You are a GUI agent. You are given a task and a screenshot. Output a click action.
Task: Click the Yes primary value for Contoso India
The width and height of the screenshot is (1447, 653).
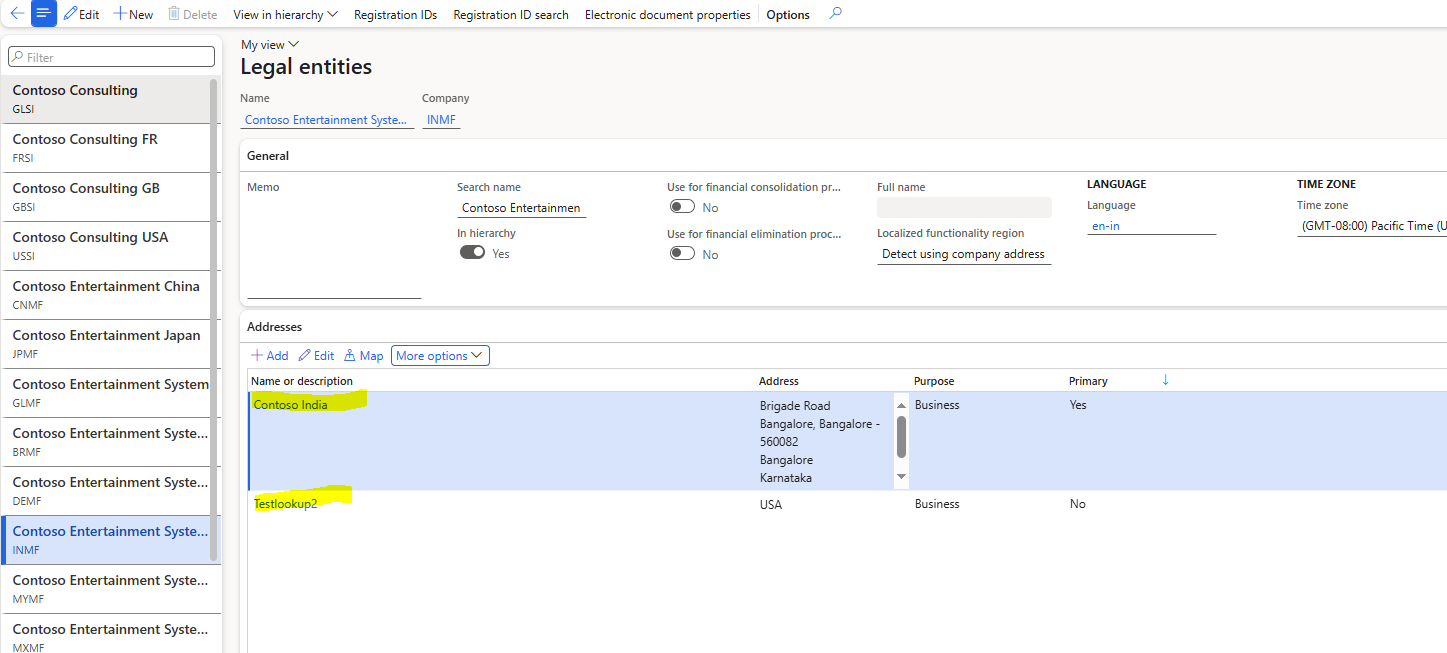tap(1078, 405)
